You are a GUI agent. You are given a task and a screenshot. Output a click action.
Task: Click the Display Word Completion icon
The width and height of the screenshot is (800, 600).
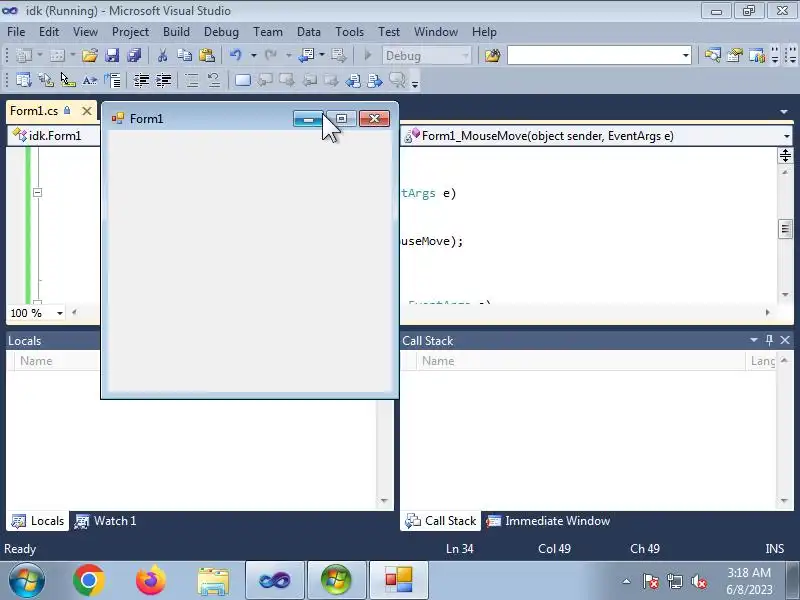tap(90, 80)
